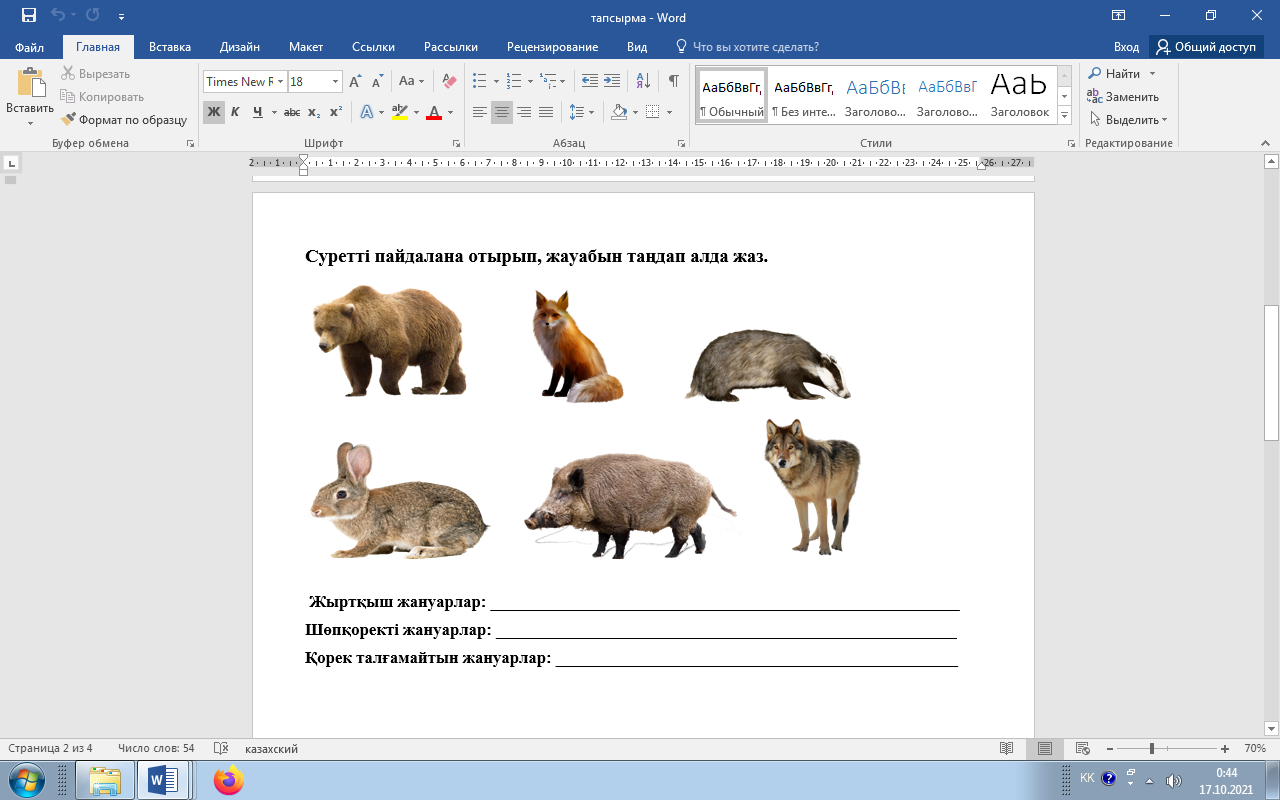1280x800 pixels.
Task: Click the brown bear image
Action: pyautogui.click(x=389, y=340)
